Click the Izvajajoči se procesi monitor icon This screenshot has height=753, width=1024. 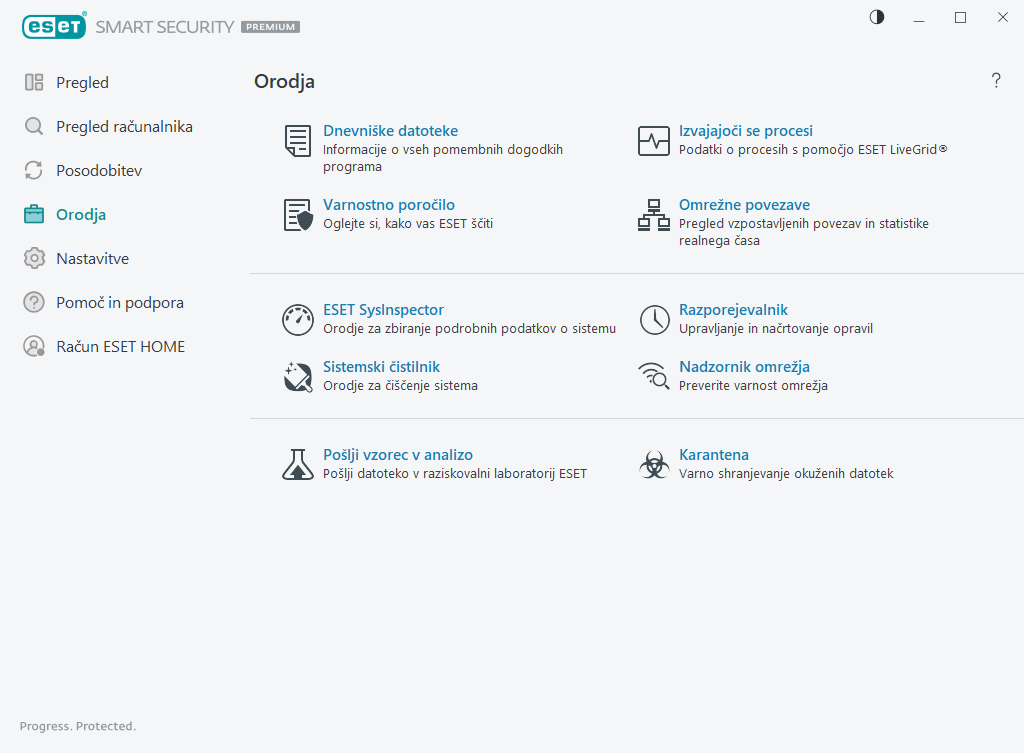coord(654,141)
